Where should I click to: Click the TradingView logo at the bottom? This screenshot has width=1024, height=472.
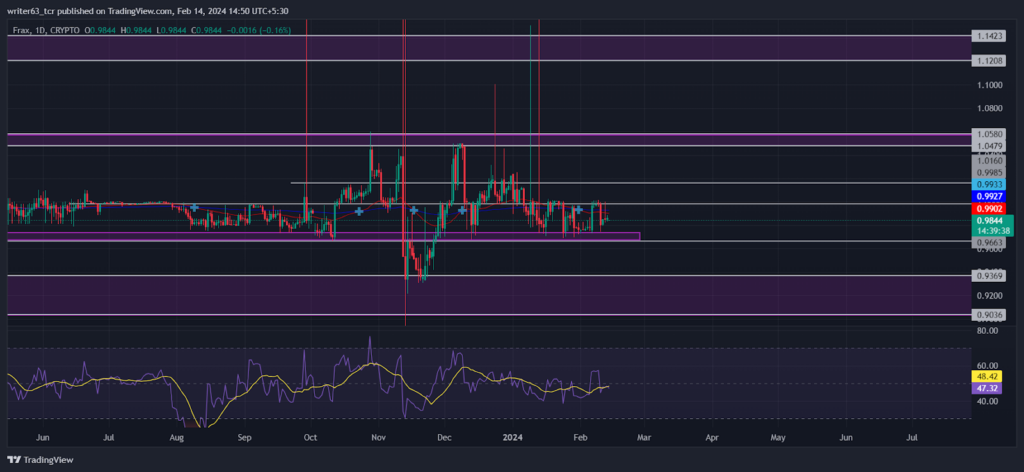click(41, 460)
